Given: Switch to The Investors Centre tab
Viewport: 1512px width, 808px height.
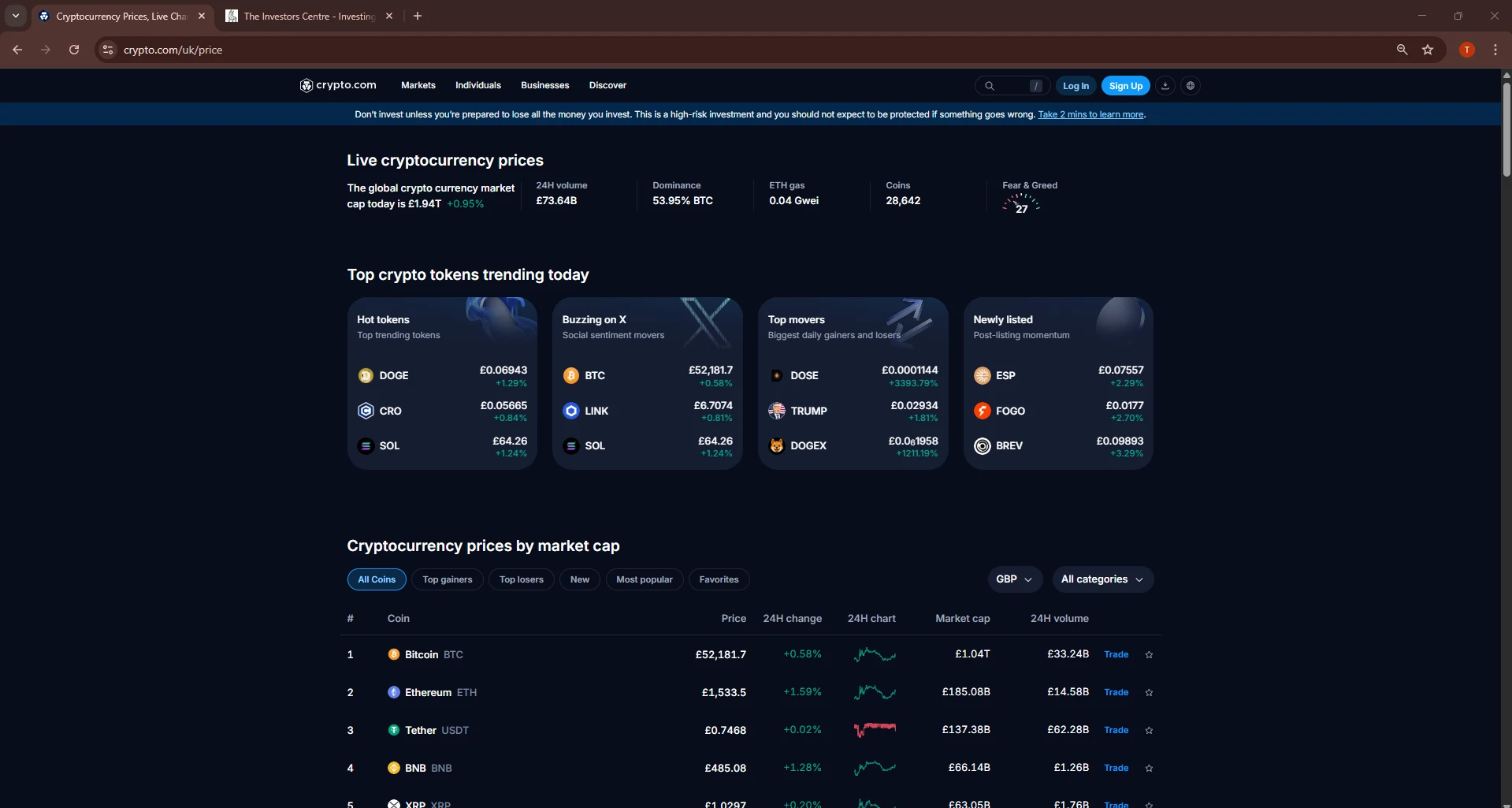Looking at the screenshot, I should (x=307, y=16).
